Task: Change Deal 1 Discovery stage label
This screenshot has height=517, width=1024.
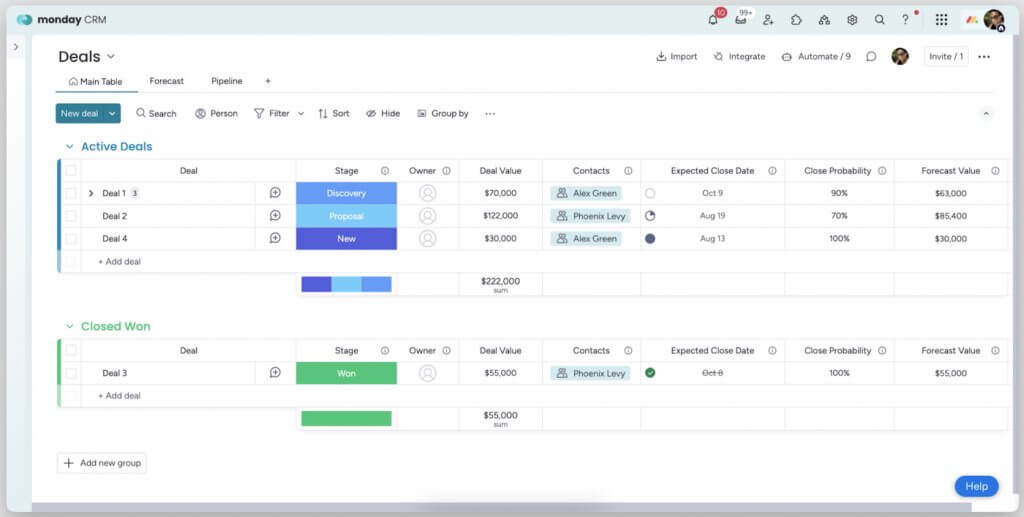Action: coord(346,193)
